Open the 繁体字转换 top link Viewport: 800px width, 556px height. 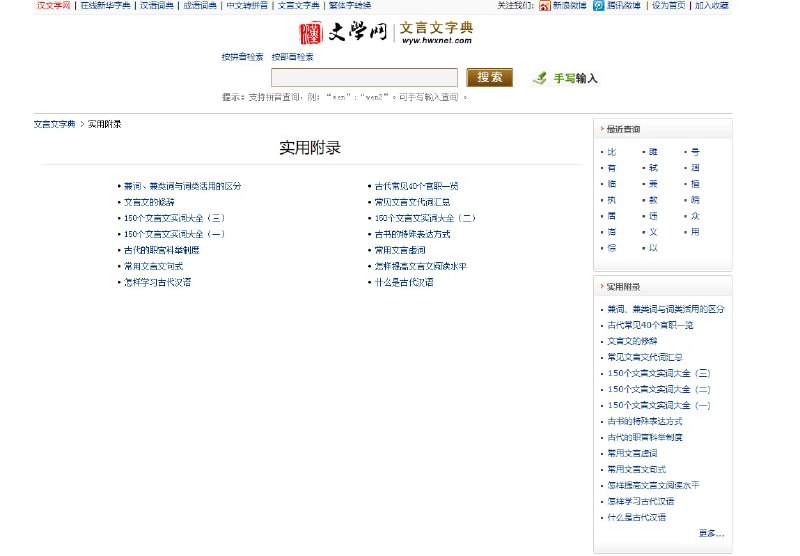350,6
